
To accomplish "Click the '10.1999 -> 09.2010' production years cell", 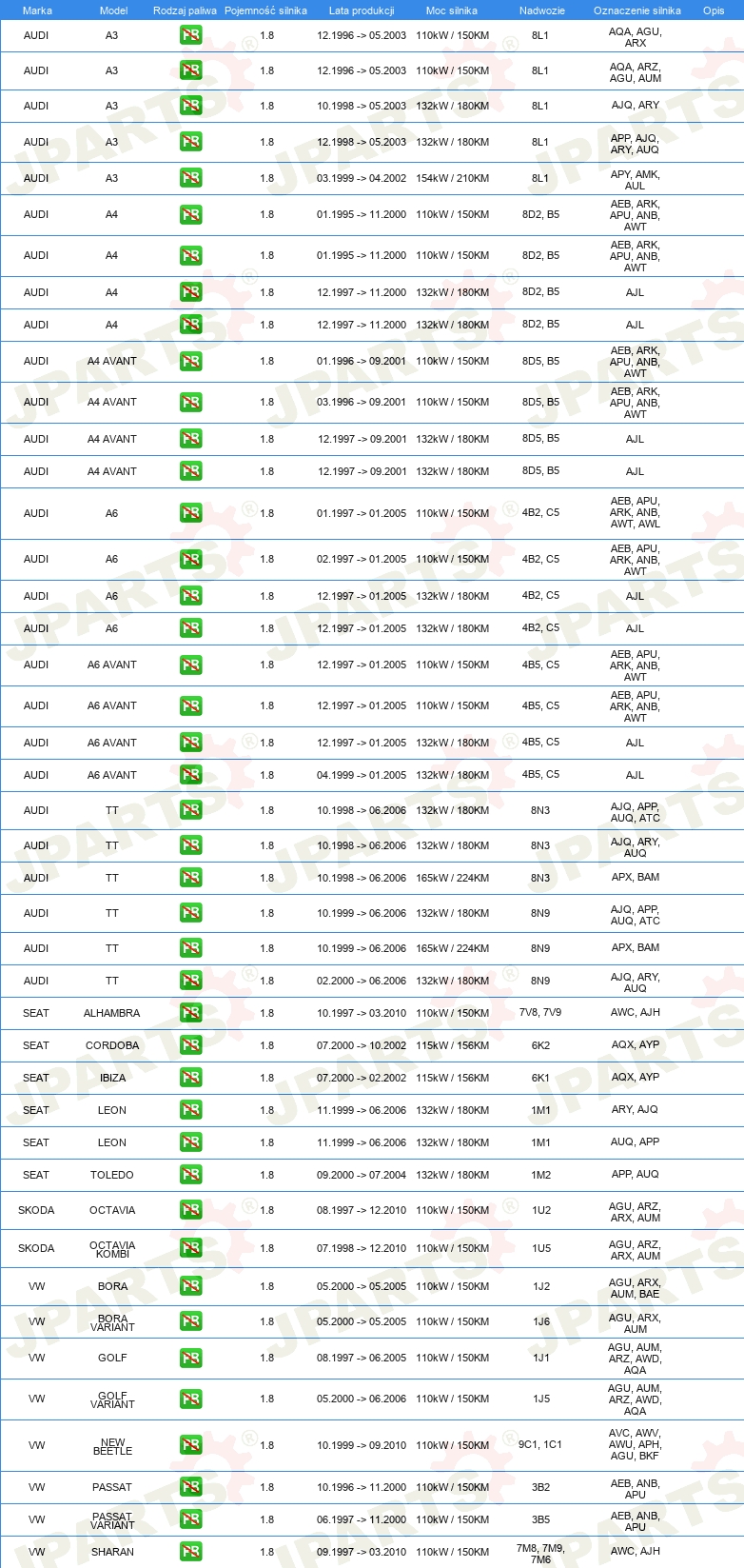I will (362, 1445).
